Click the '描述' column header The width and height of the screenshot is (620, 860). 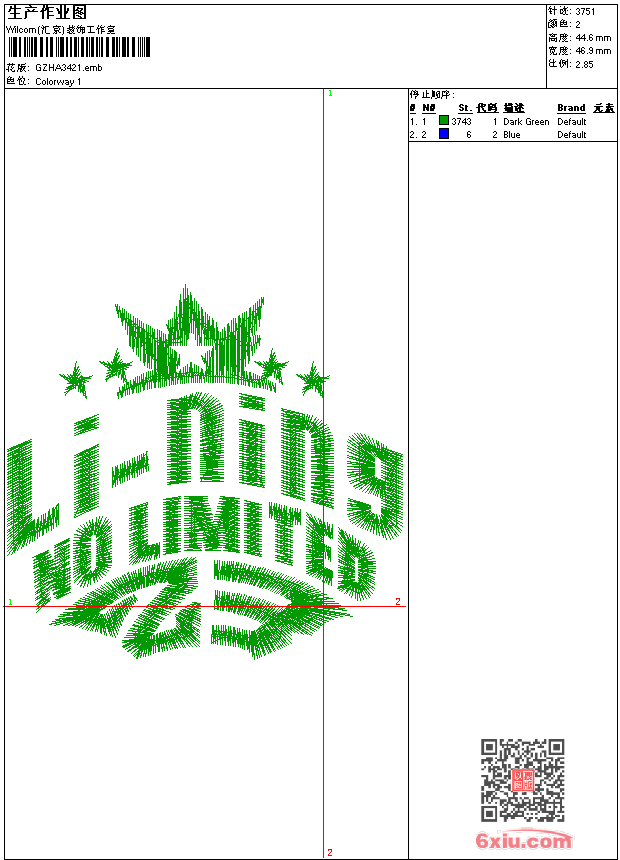click(x=514, y=108)
